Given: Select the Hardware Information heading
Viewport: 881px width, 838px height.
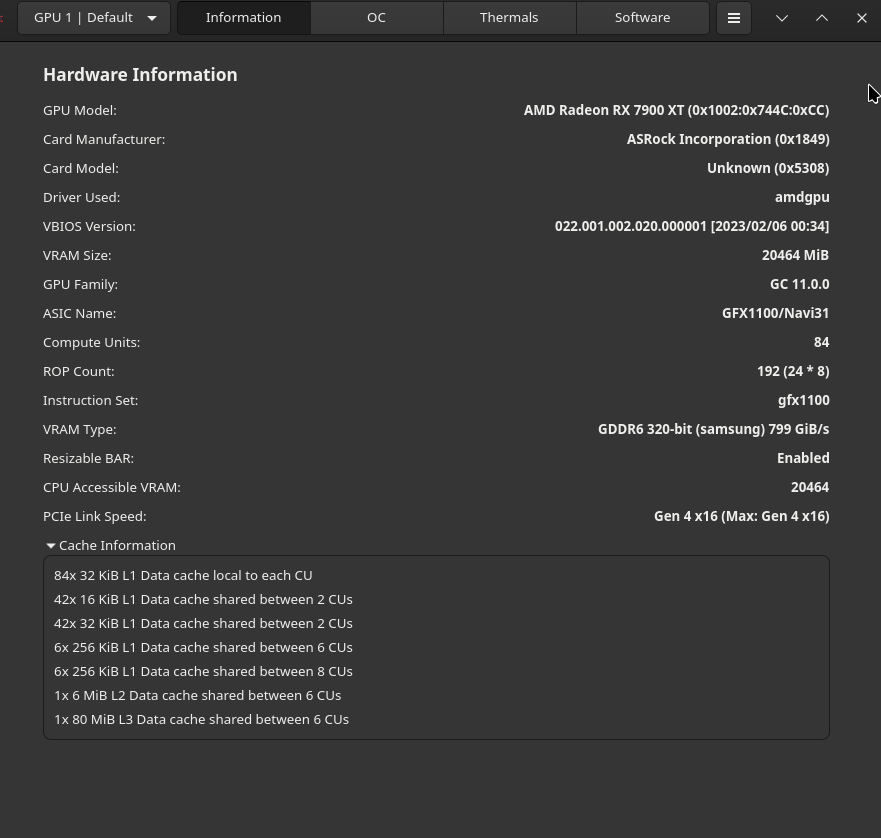Looking at the screenshot, I should (x=140, y=75).
